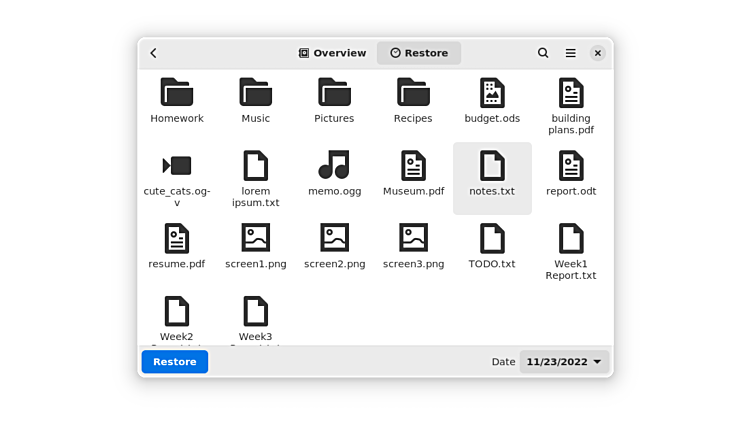Open the search icon in header bar

pos(543,53)
